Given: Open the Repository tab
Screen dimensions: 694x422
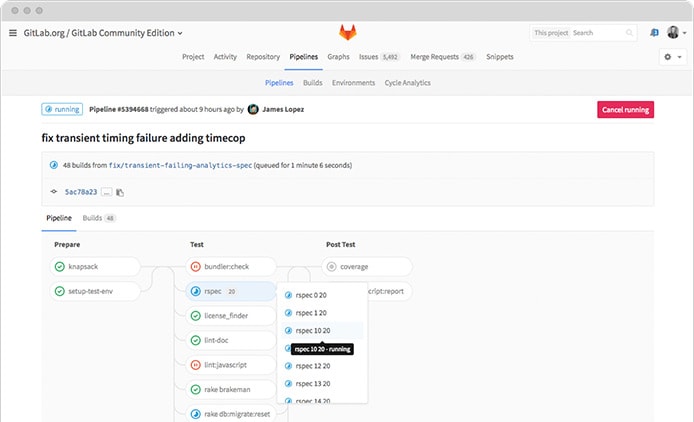Looking at the screenshot, I should tap(263, 57).
